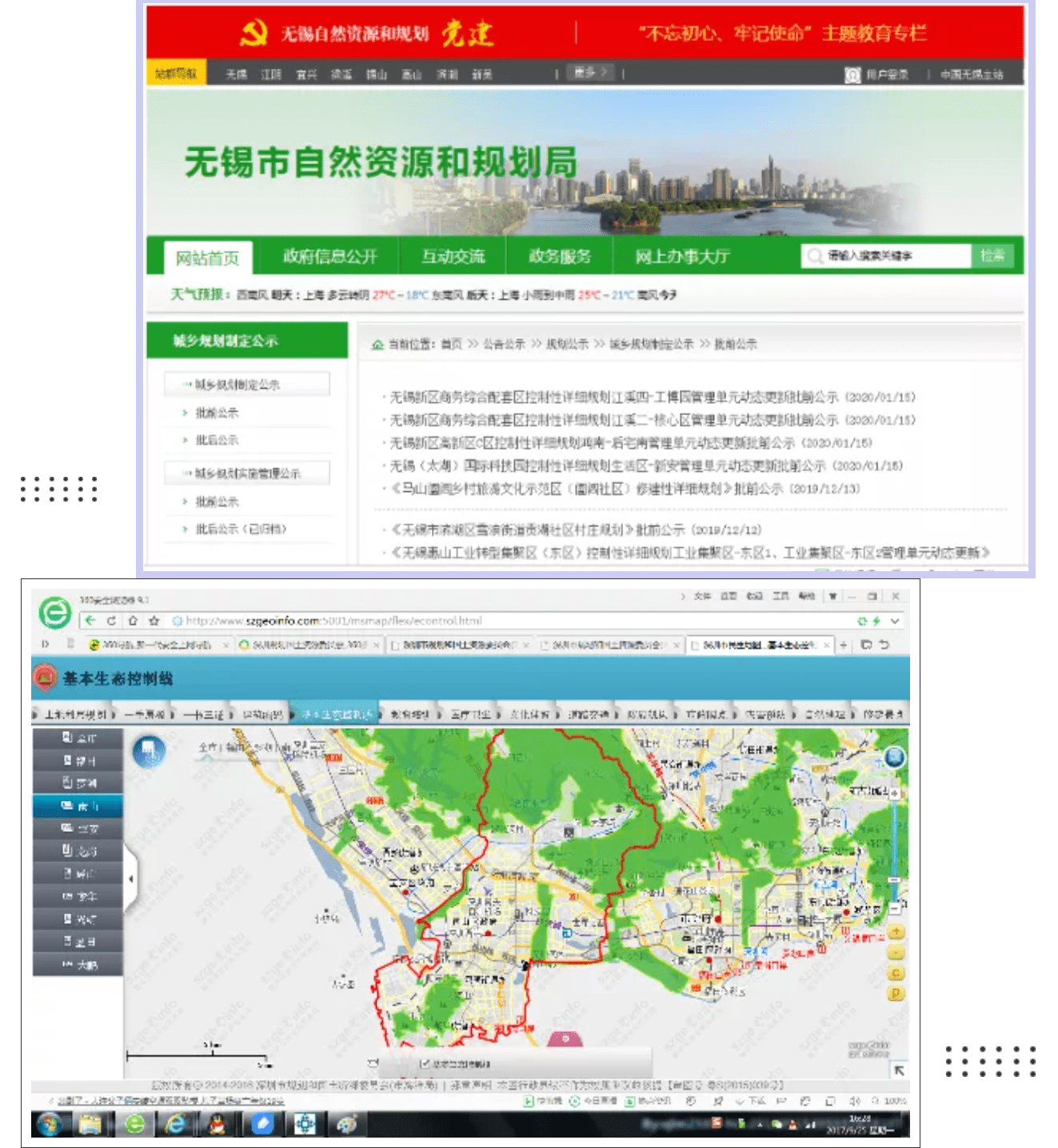Reload the page in the 360 browser
This screenshot has width=1058, height=1148.
[111, 620]
